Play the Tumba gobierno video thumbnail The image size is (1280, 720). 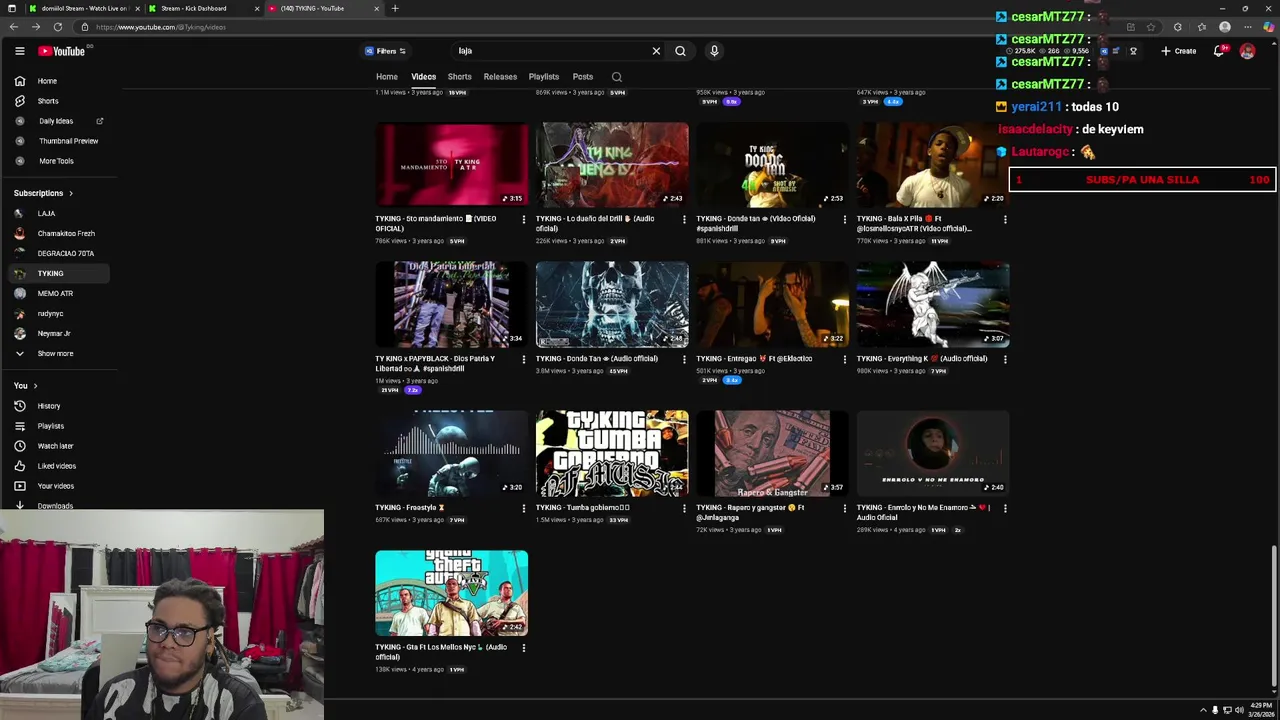(612, 453)
